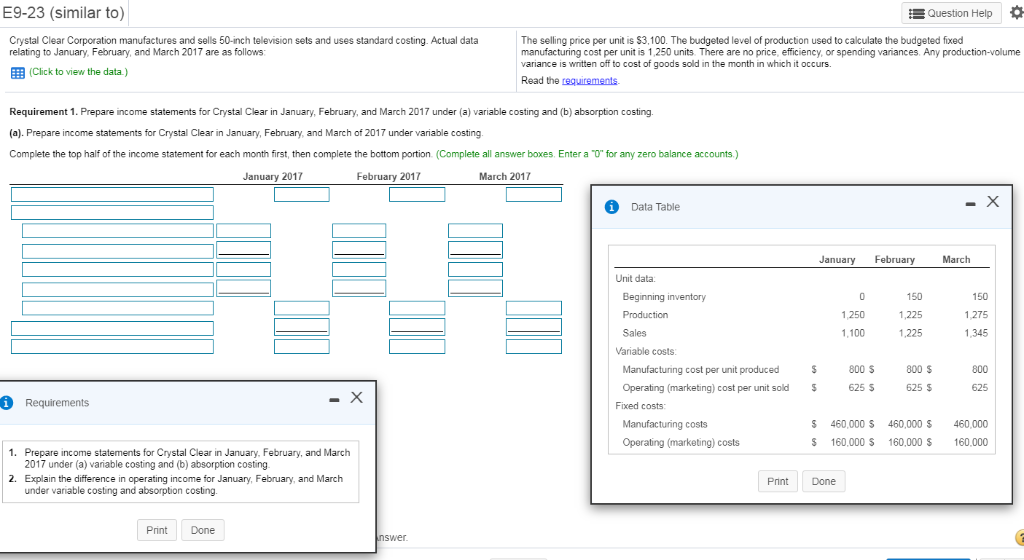Print the Requirements list
1024x560 pixels.
pyautogui.click(x=157, y=530)
